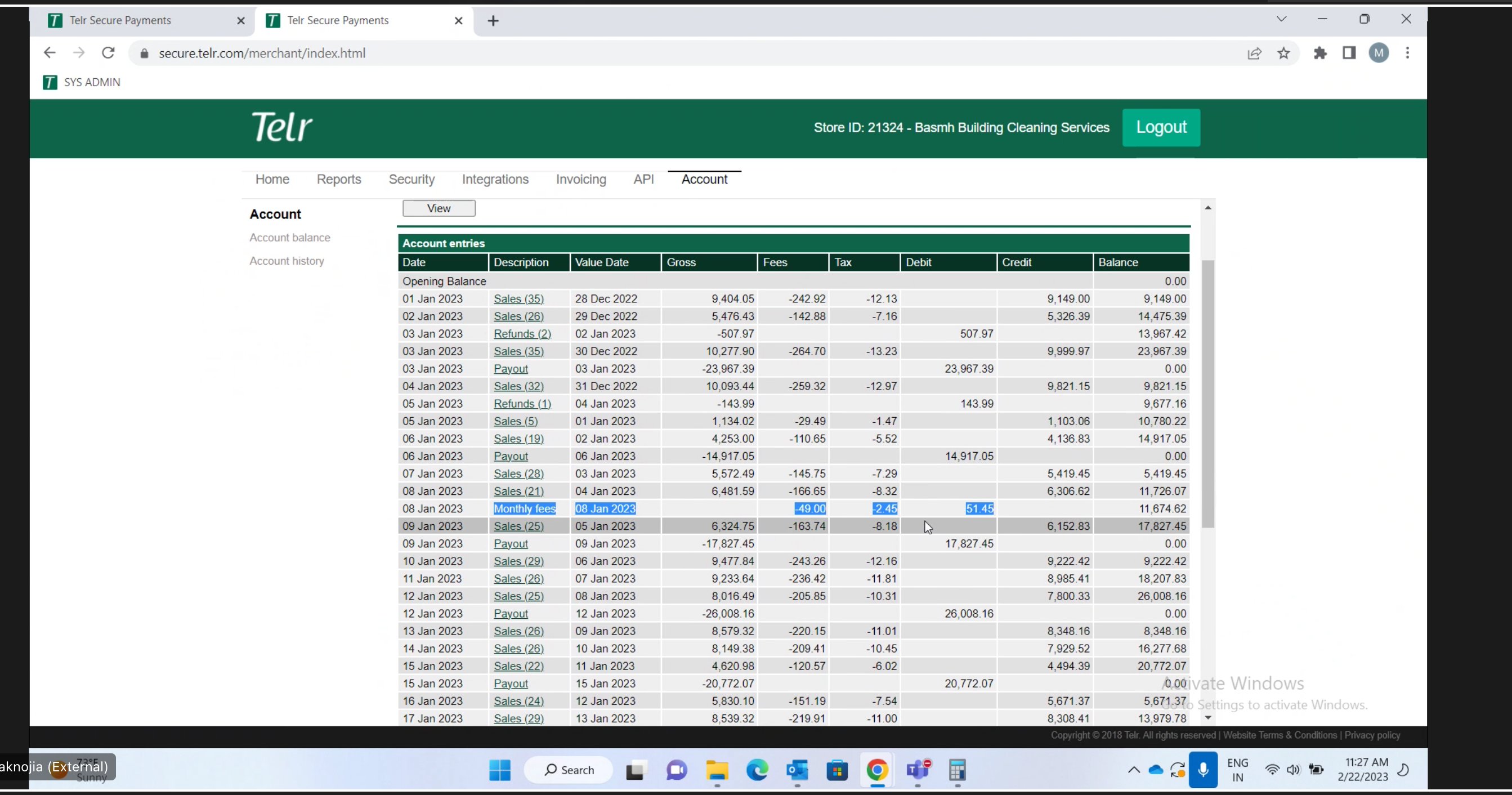Toggle the browser side panel icon
The width and height of the screenshot is (1512, 795).
tap(1349, 53)
